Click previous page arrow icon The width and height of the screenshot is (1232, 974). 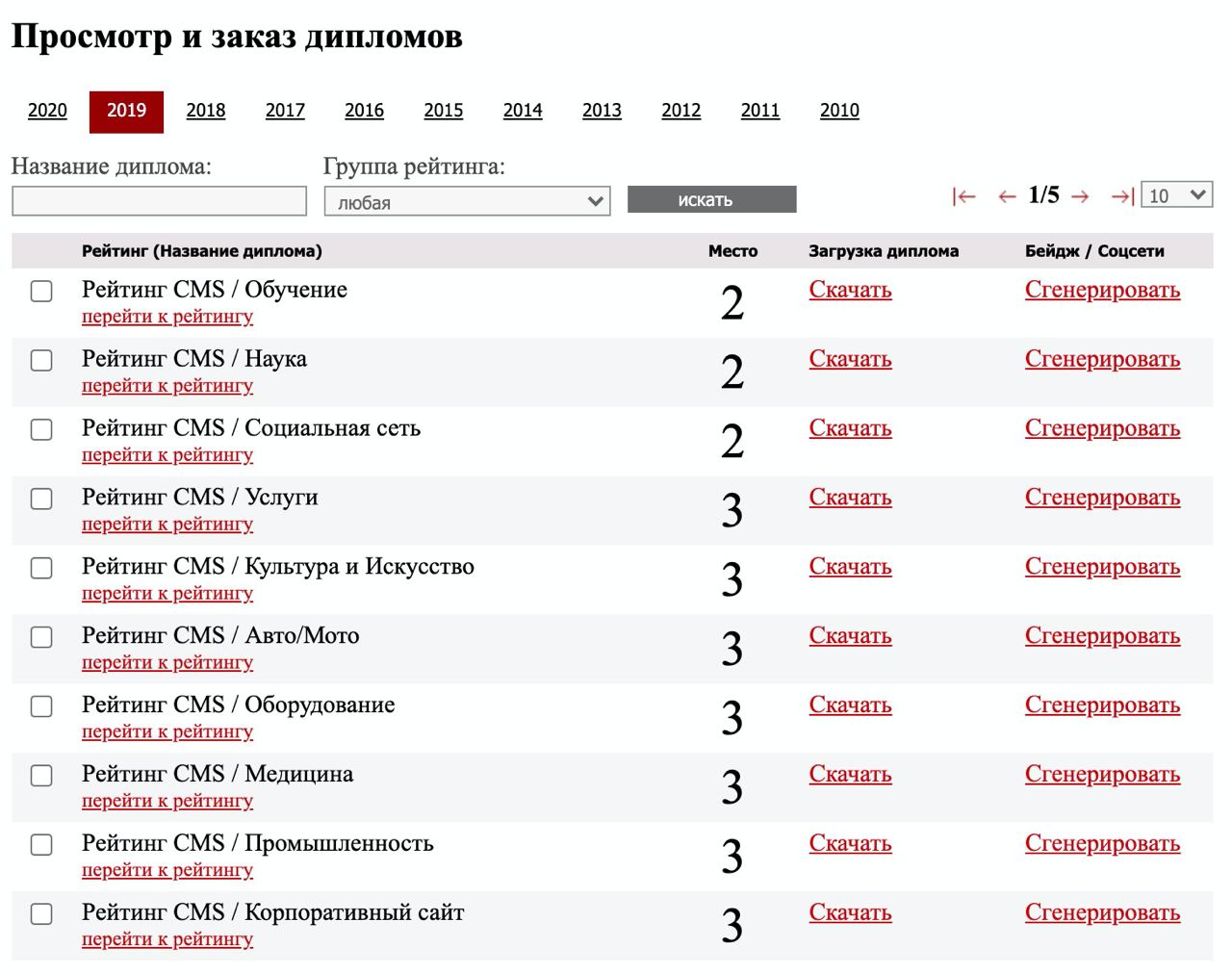pos(1007,196)
